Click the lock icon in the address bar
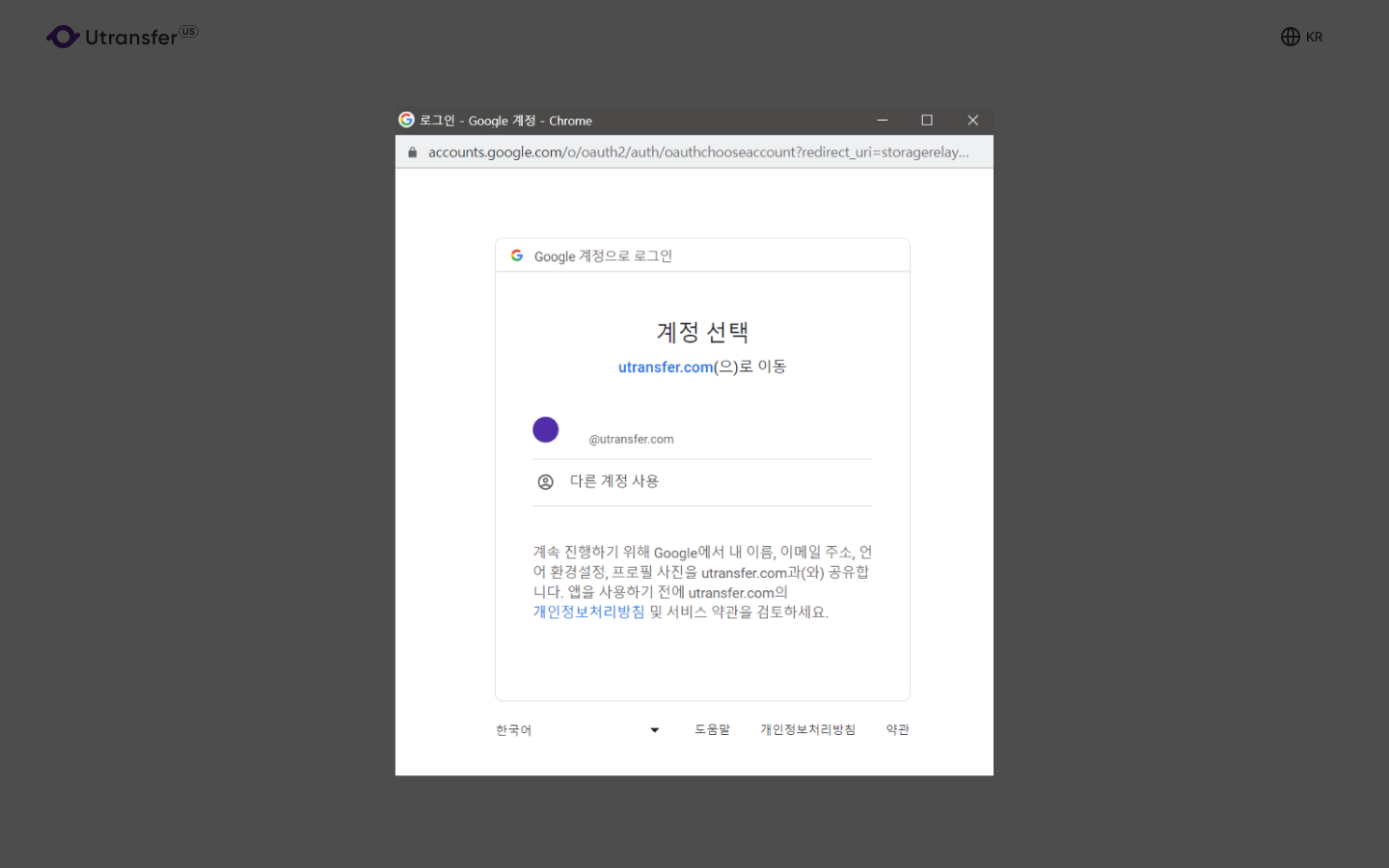 pyautogui.click(x=412, y=152)
